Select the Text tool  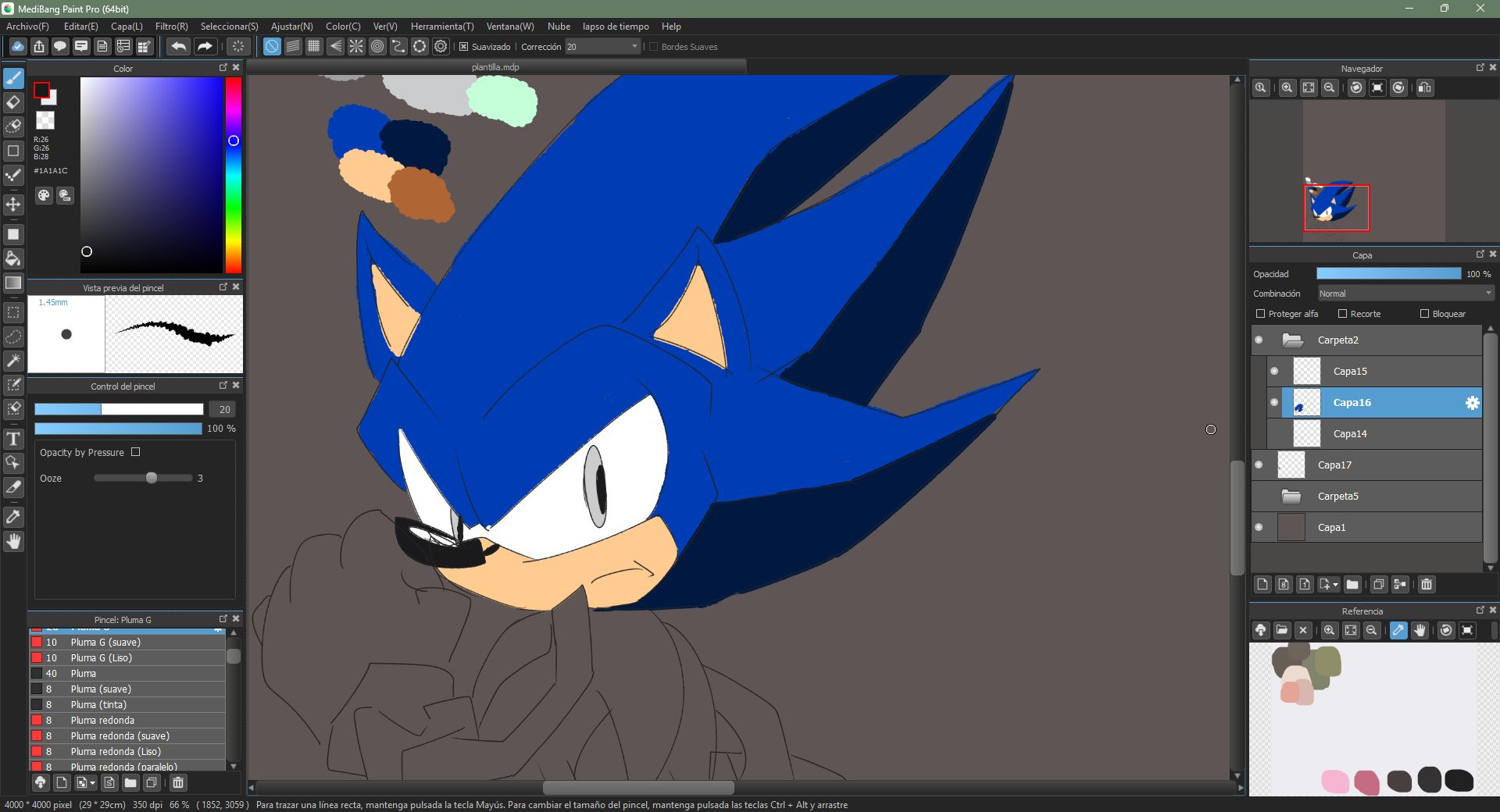pyautogui.click(x=13, y=439)
